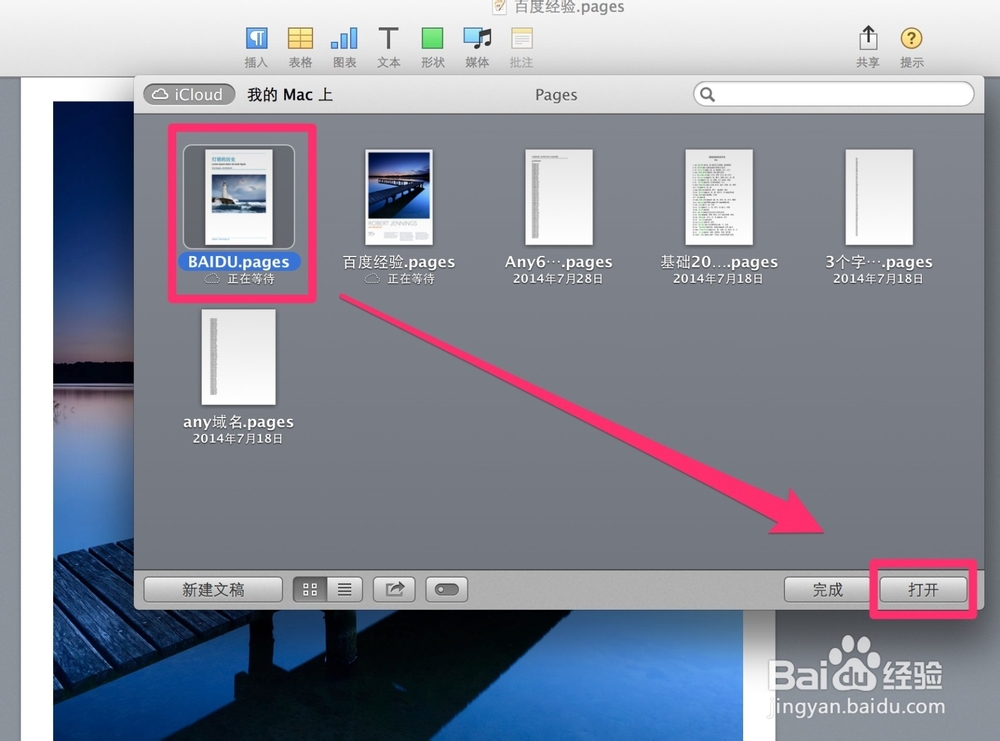The width and height of the screenshot is (1000, 741).
Task: Show the Tips (提示) help icon
Action: pos(911,38)
